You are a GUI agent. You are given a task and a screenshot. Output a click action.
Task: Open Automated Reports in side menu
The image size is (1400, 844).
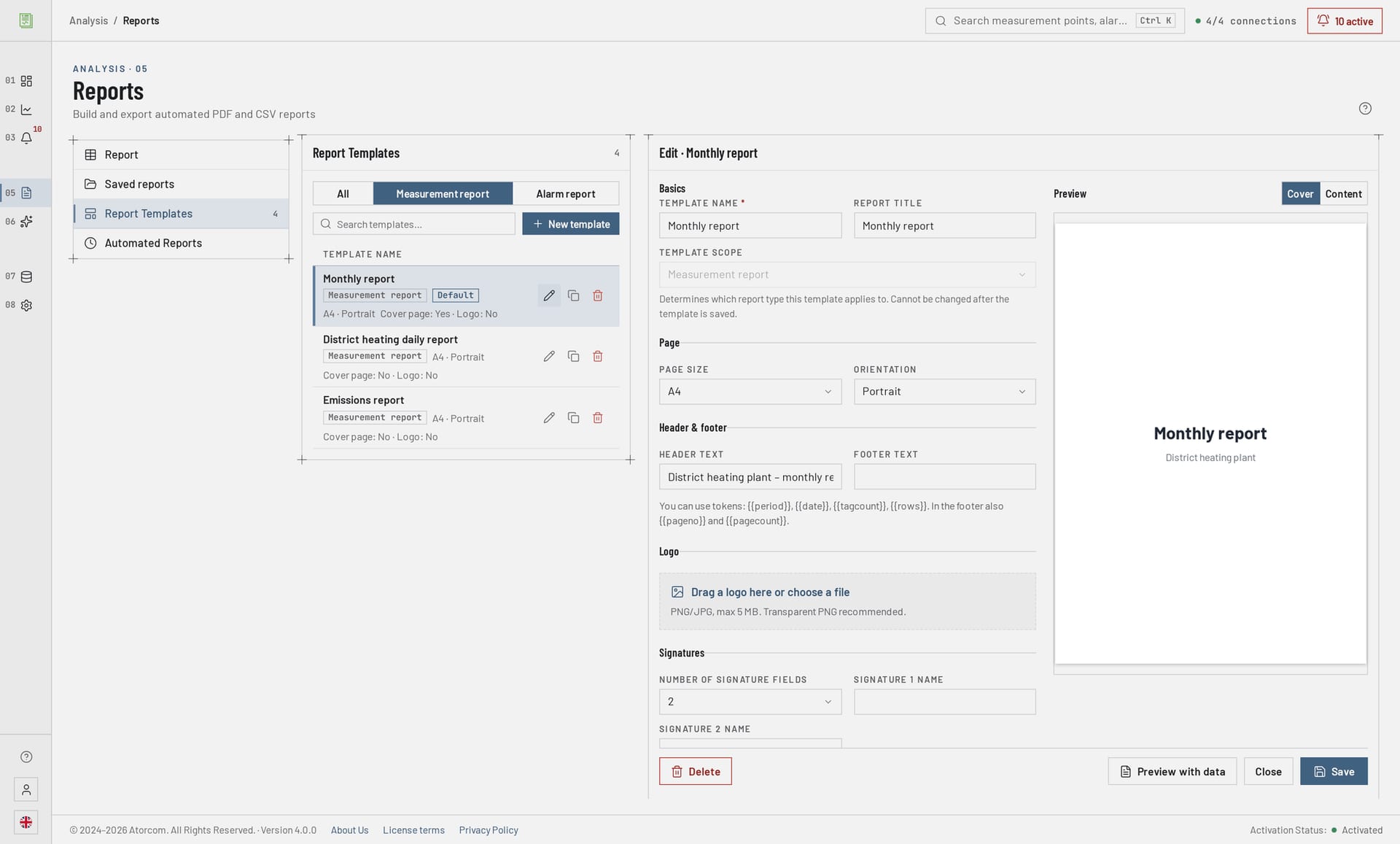click(181, 243)
